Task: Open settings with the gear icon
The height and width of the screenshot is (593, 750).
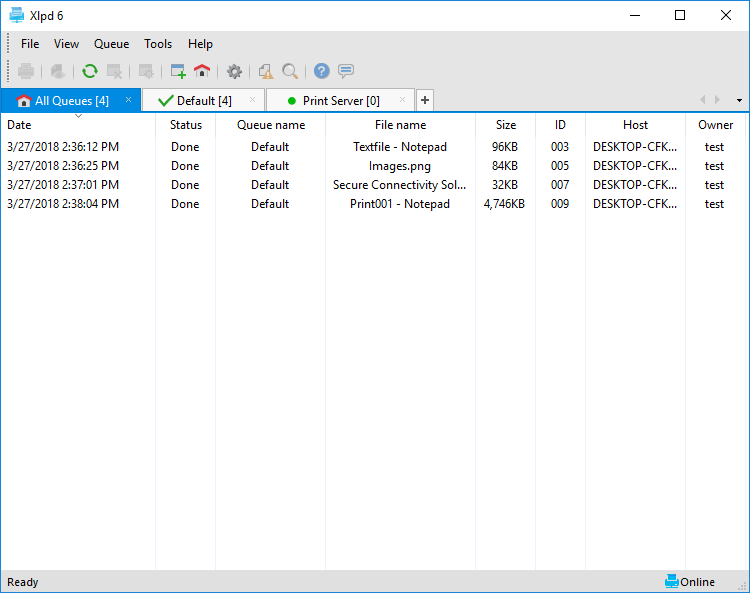Action: 234,71
